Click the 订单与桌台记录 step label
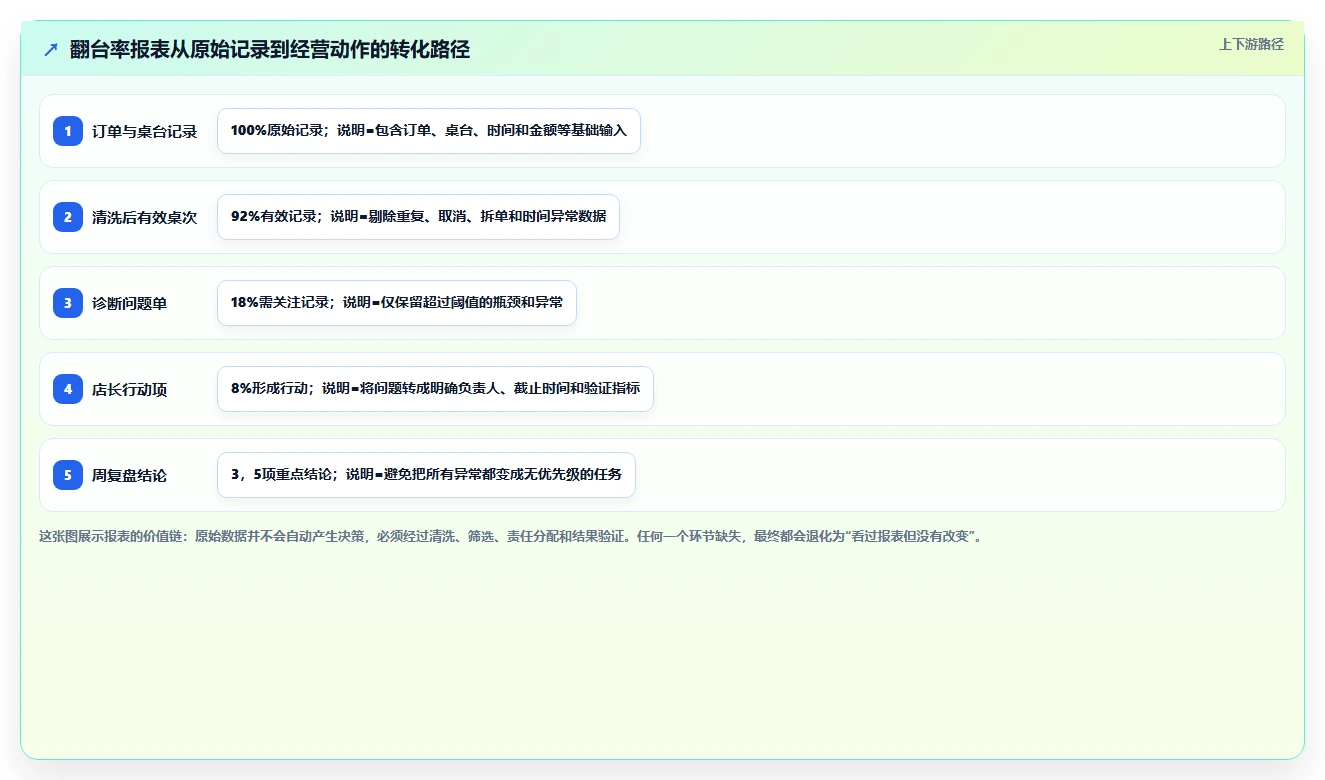 [145, 132]
